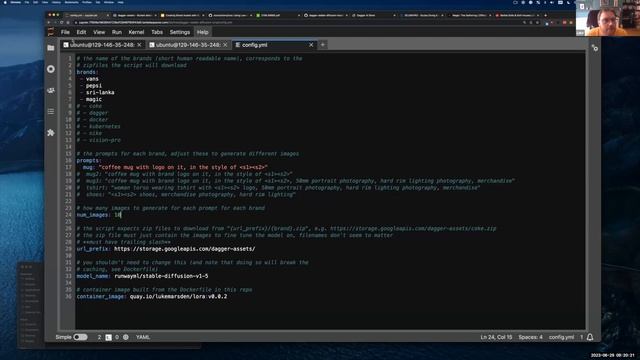Click the 'vans' brand entry
Screen dimensions: 640x360
(92, 79)
